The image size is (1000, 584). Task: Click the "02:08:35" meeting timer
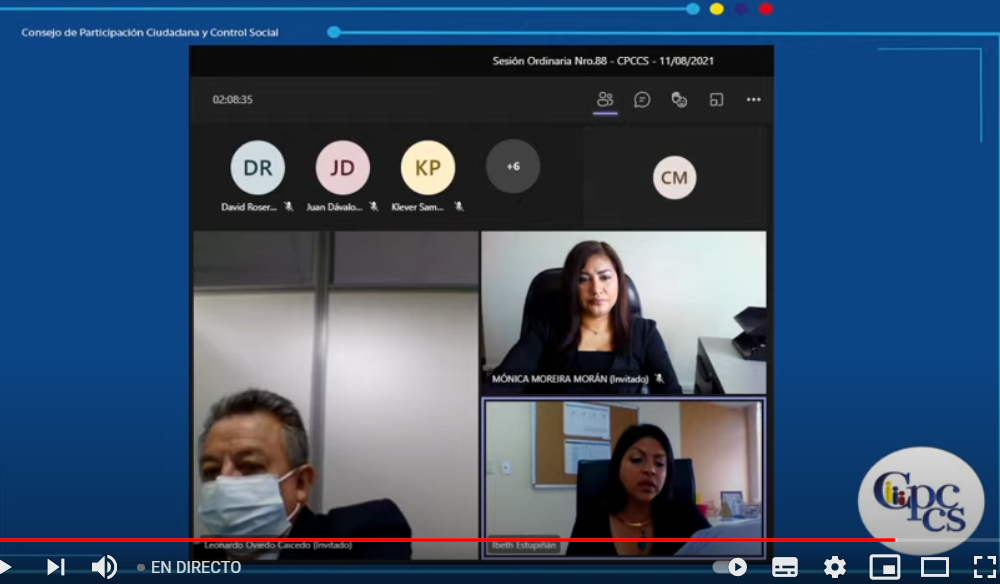232,99
